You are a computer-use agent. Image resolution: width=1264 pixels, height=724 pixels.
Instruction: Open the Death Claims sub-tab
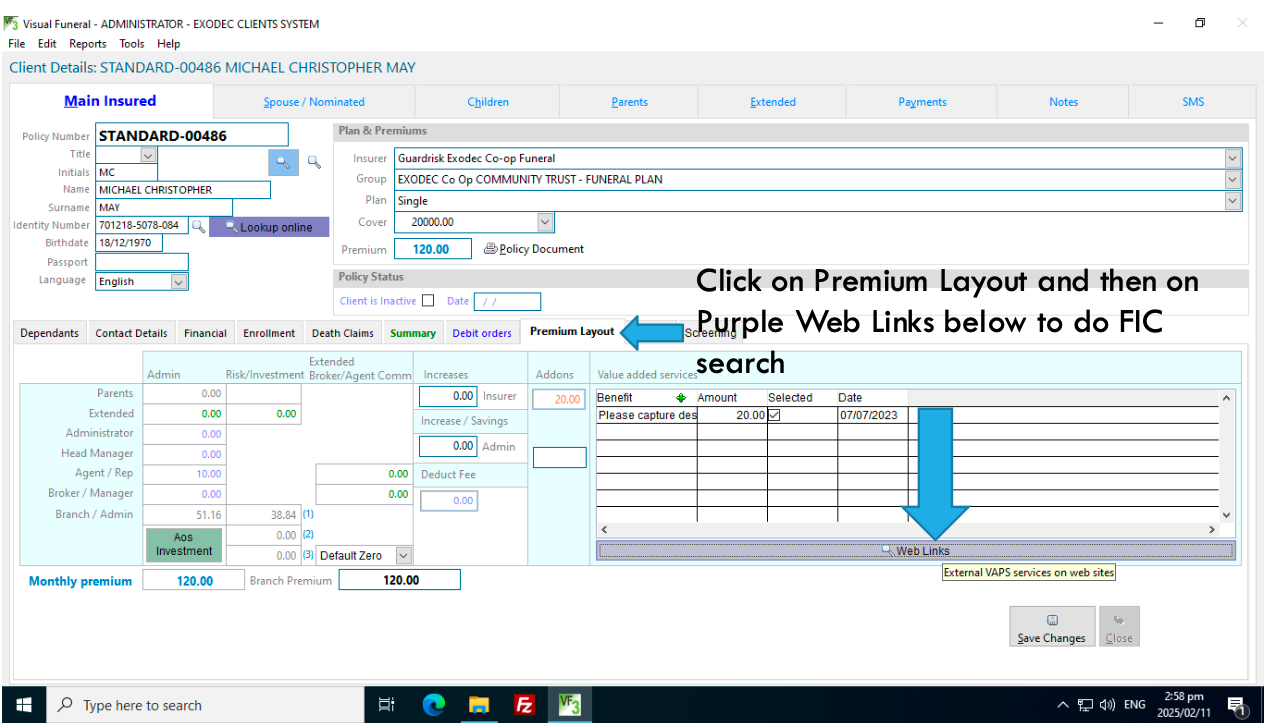pyautogui.click(x=343, y=333)
